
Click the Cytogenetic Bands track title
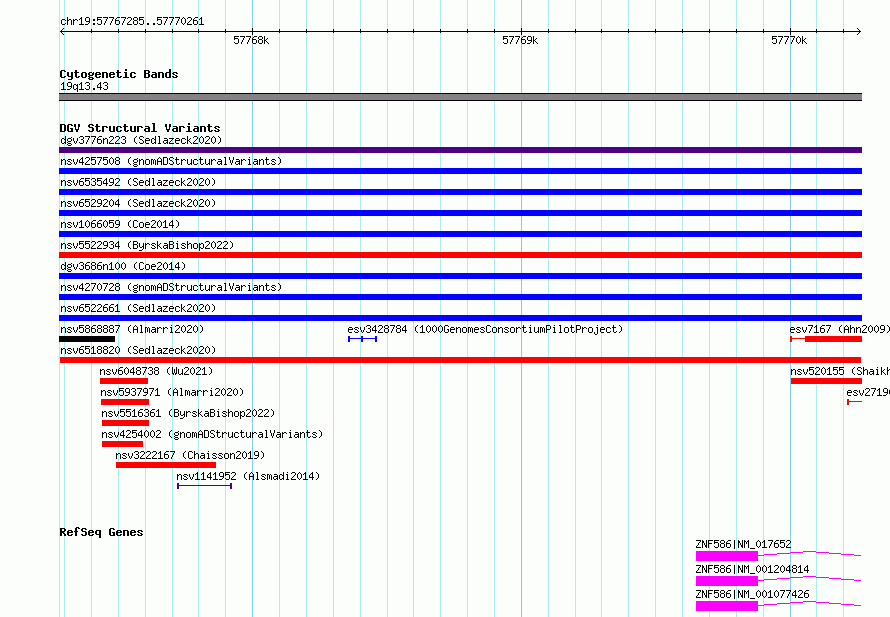(119, 74)
